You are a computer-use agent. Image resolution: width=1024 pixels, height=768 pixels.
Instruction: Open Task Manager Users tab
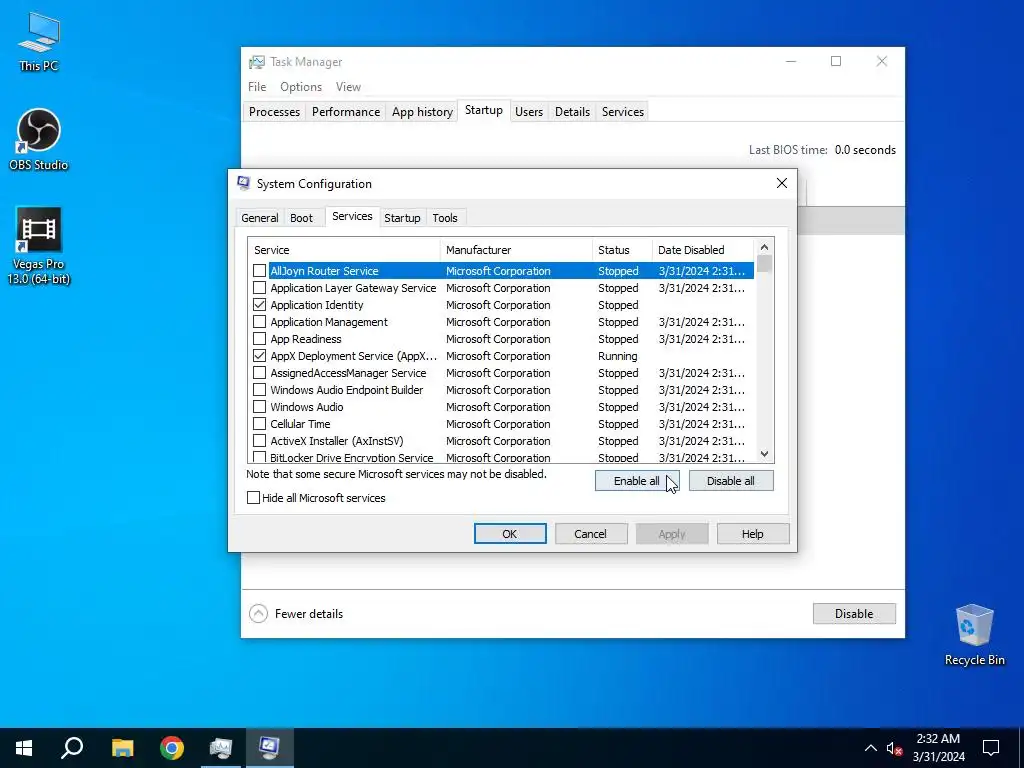pos(528,112)
